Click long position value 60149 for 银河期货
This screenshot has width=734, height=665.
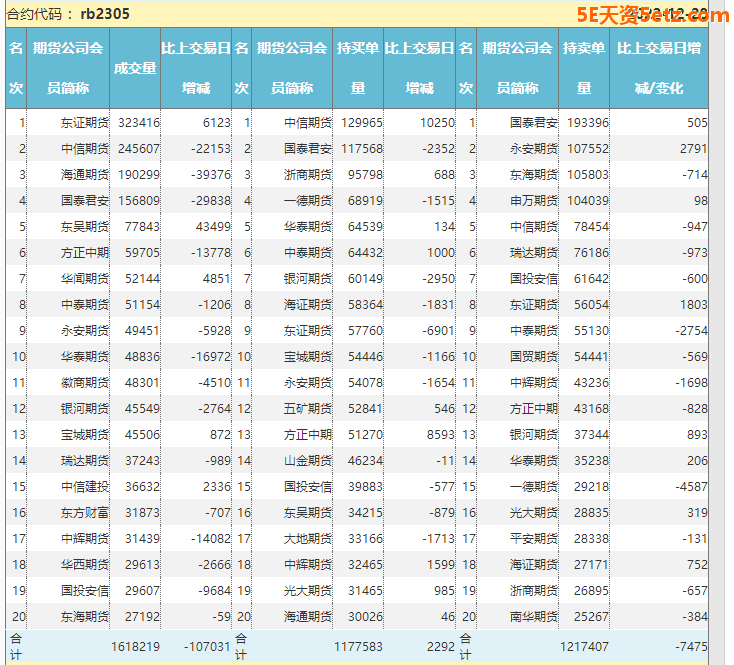click(365, 278)
